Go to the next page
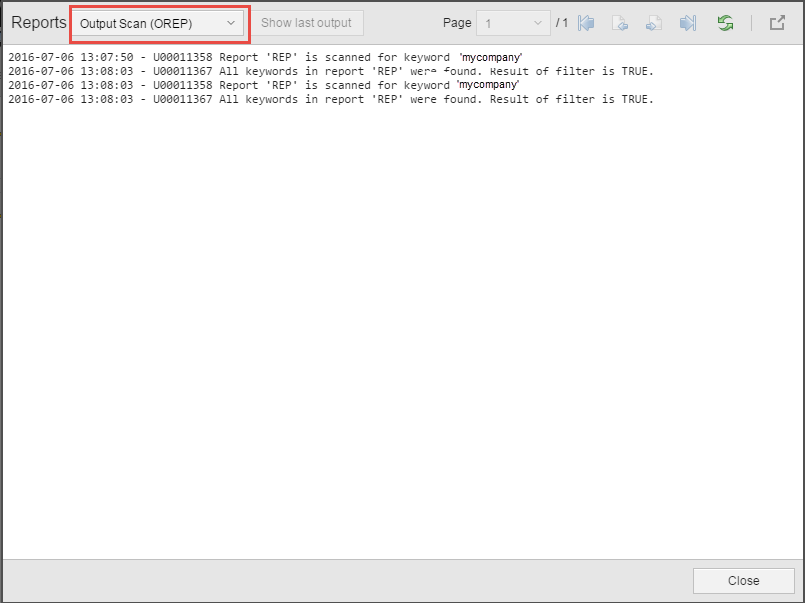 (x=654, y=23)
